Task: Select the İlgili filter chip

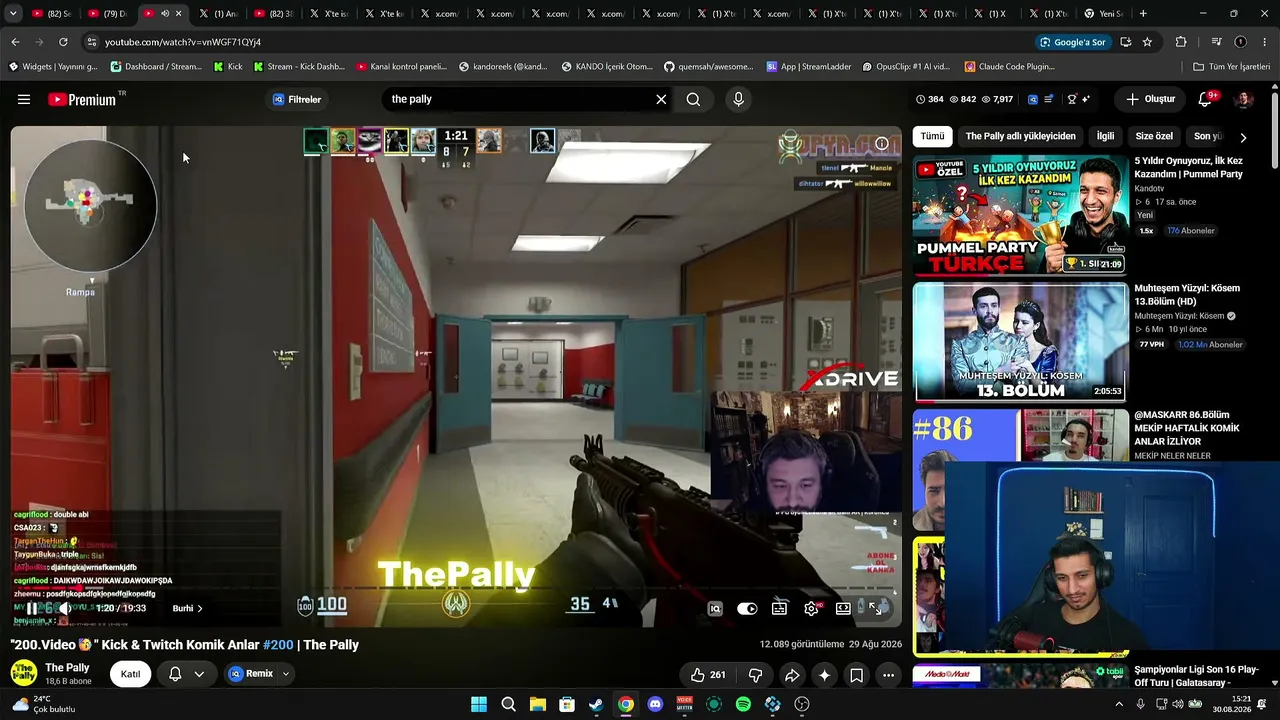Action: pyautogui.click(x=1105, y=136)
